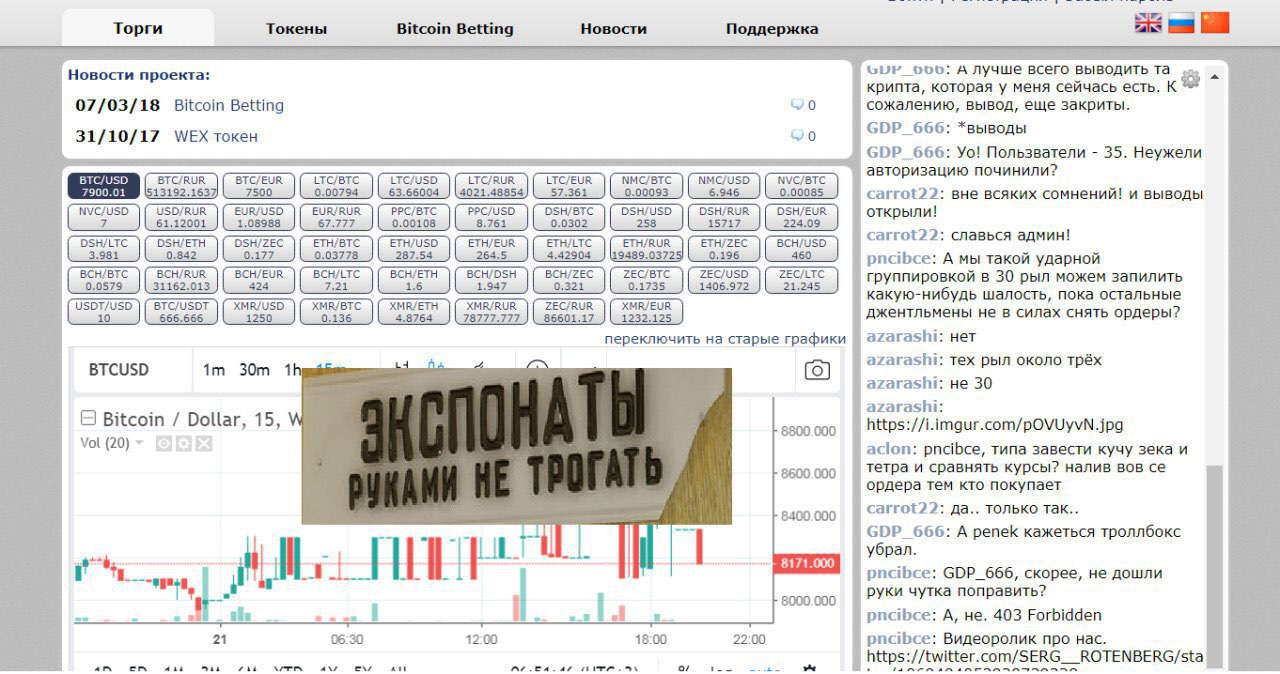Select XMR/USD pair button
This screenshot has width=1280, height=674.
pos(259,311)
